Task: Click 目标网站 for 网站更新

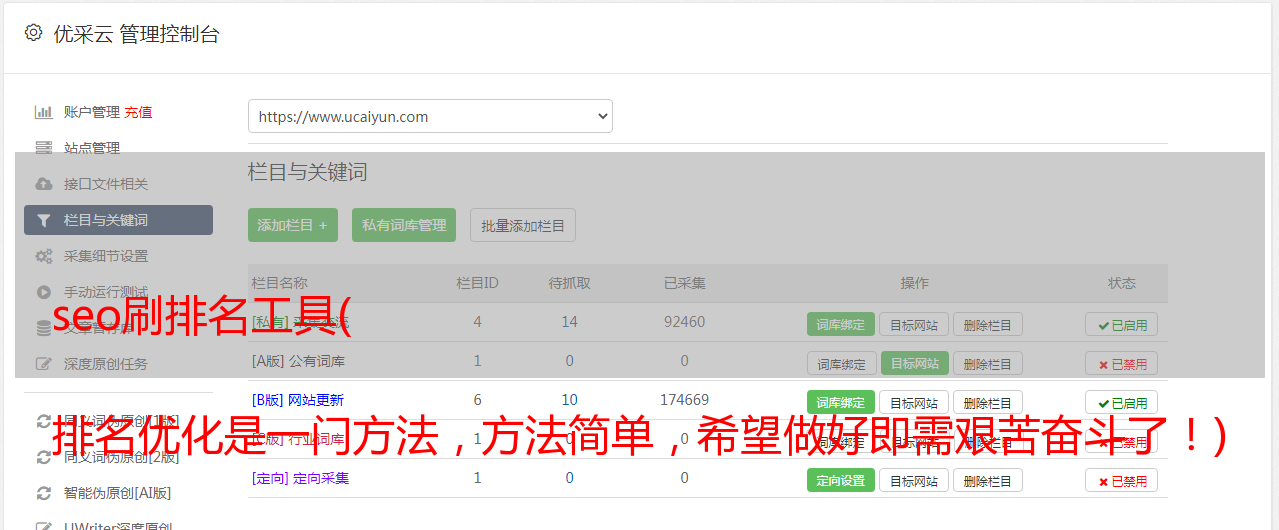Action: [x=914, y=402]
